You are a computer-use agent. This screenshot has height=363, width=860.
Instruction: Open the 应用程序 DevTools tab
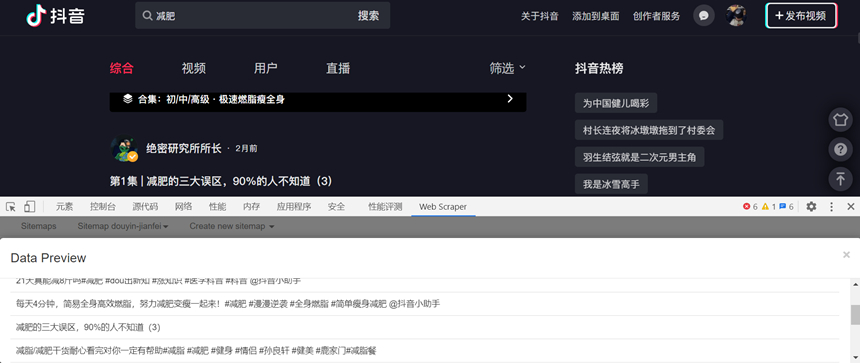(294, 207)
